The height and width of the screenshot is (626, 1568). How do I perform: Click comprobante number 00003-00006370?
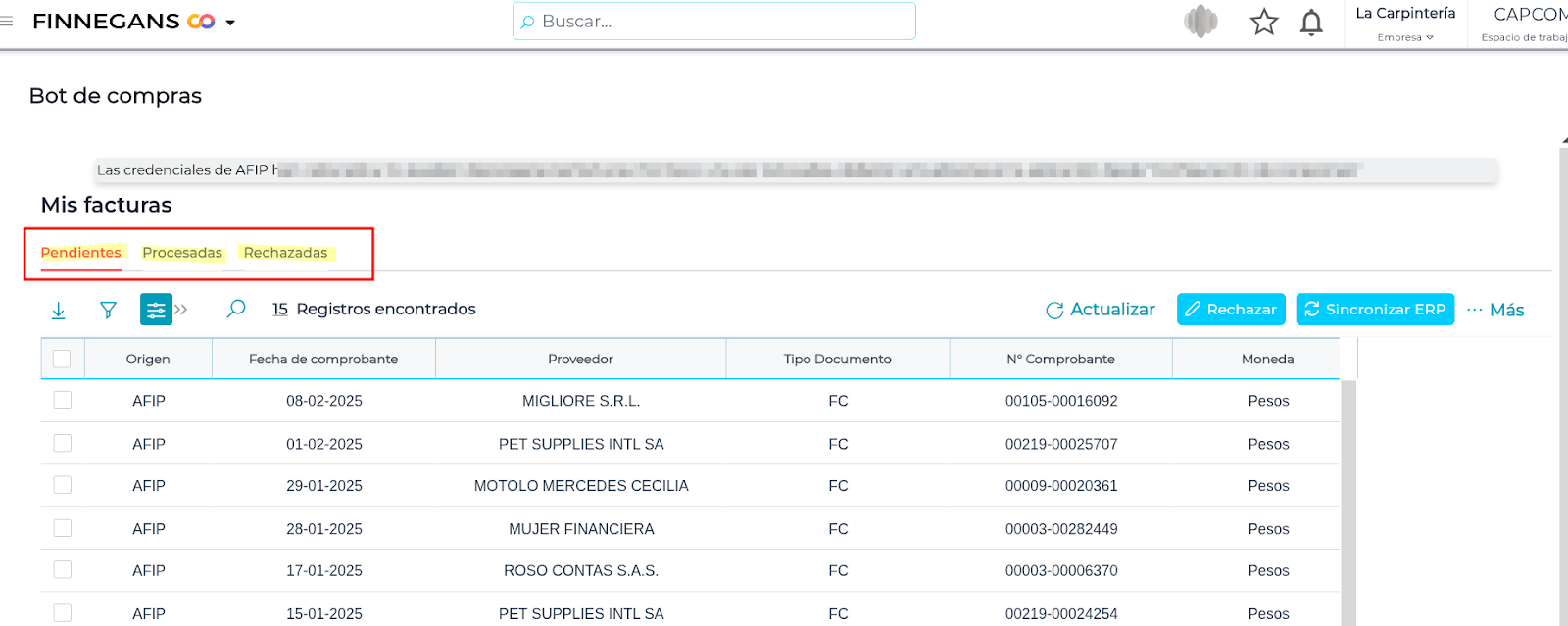click(x=1061, y=570)
